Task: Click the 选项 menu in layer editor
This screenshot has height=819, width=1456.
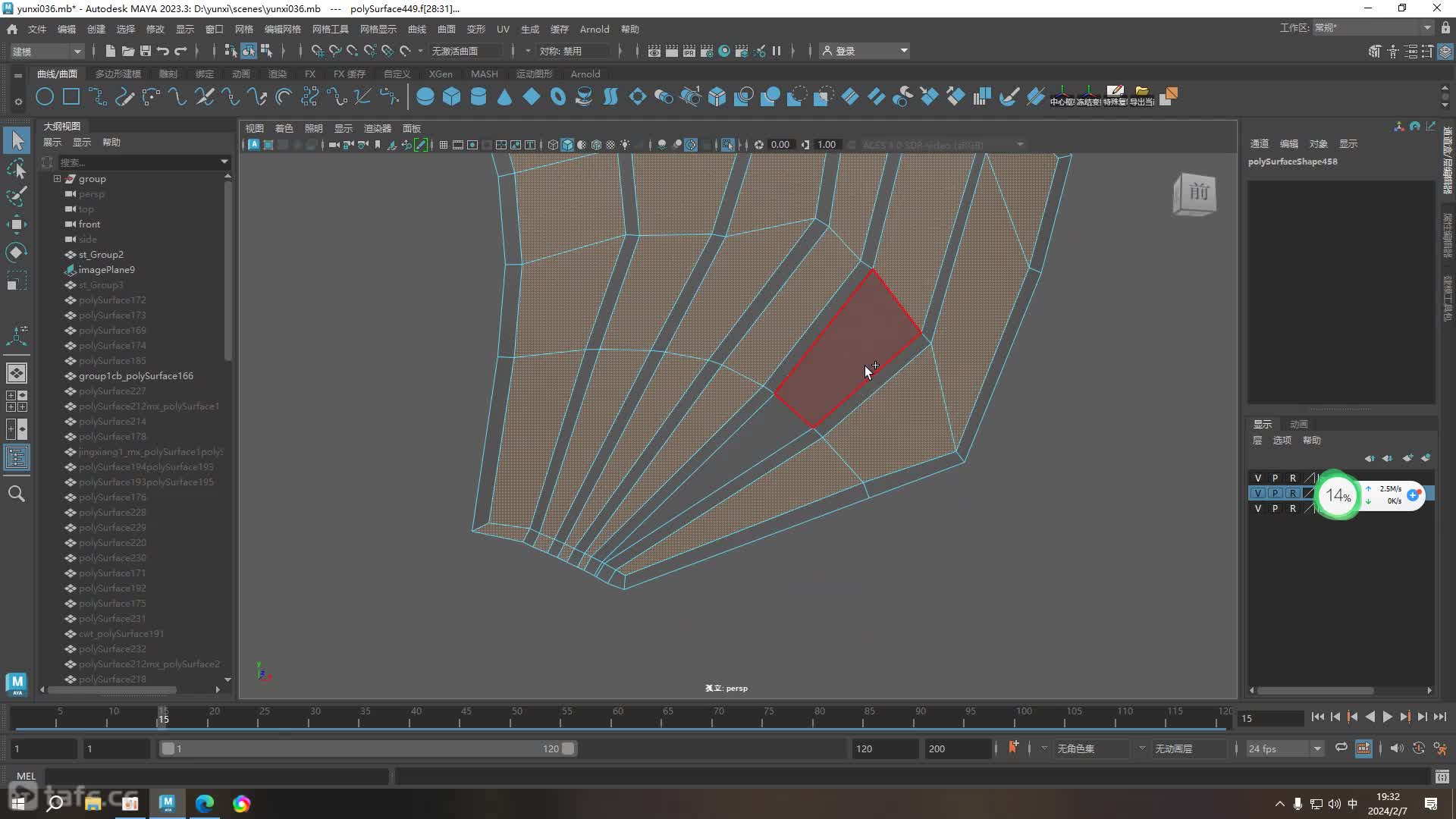Action: pos(1282,441)
